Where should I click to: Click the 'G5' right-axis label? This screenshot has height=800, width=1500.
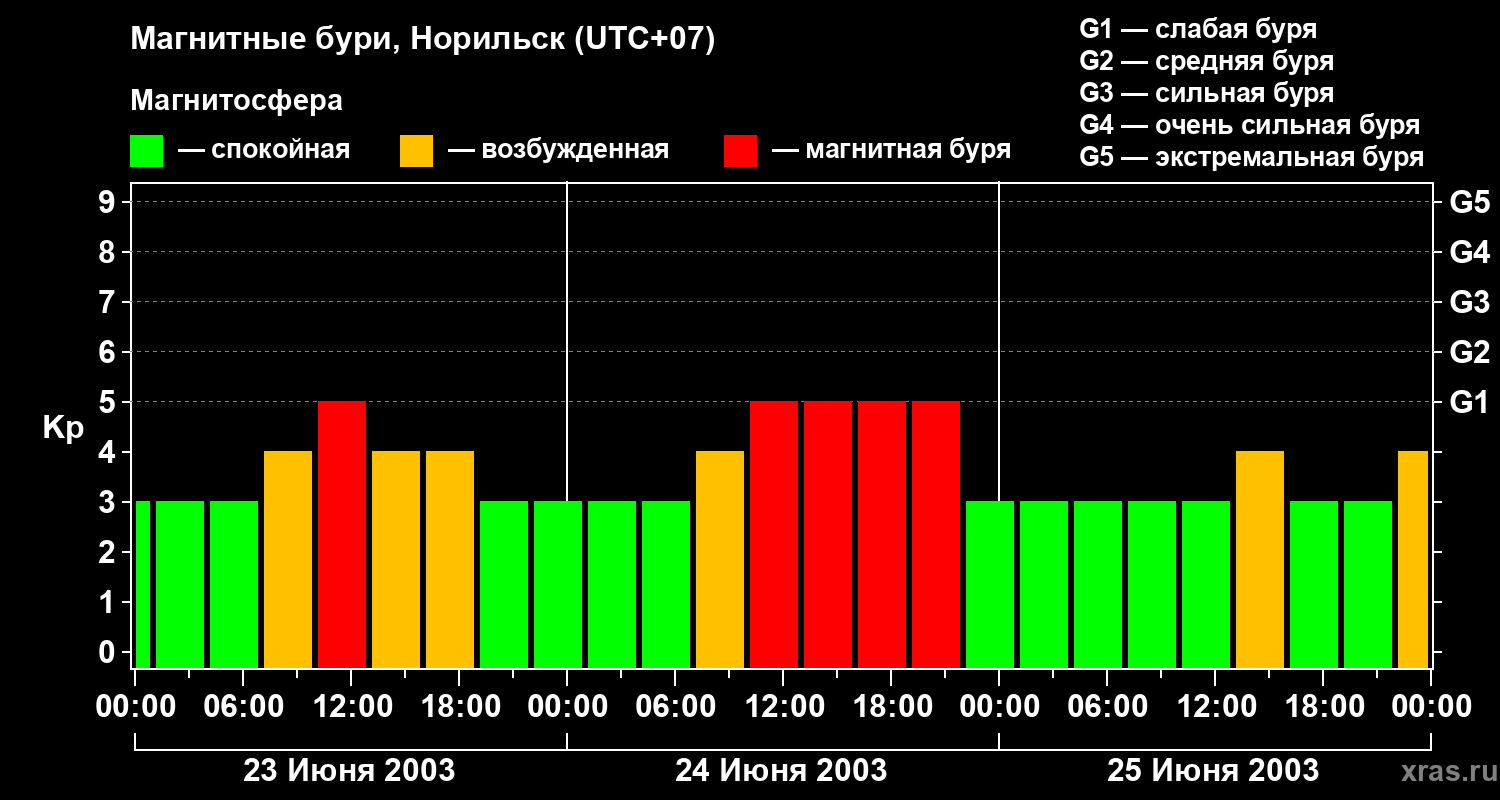click(1469, 202)
